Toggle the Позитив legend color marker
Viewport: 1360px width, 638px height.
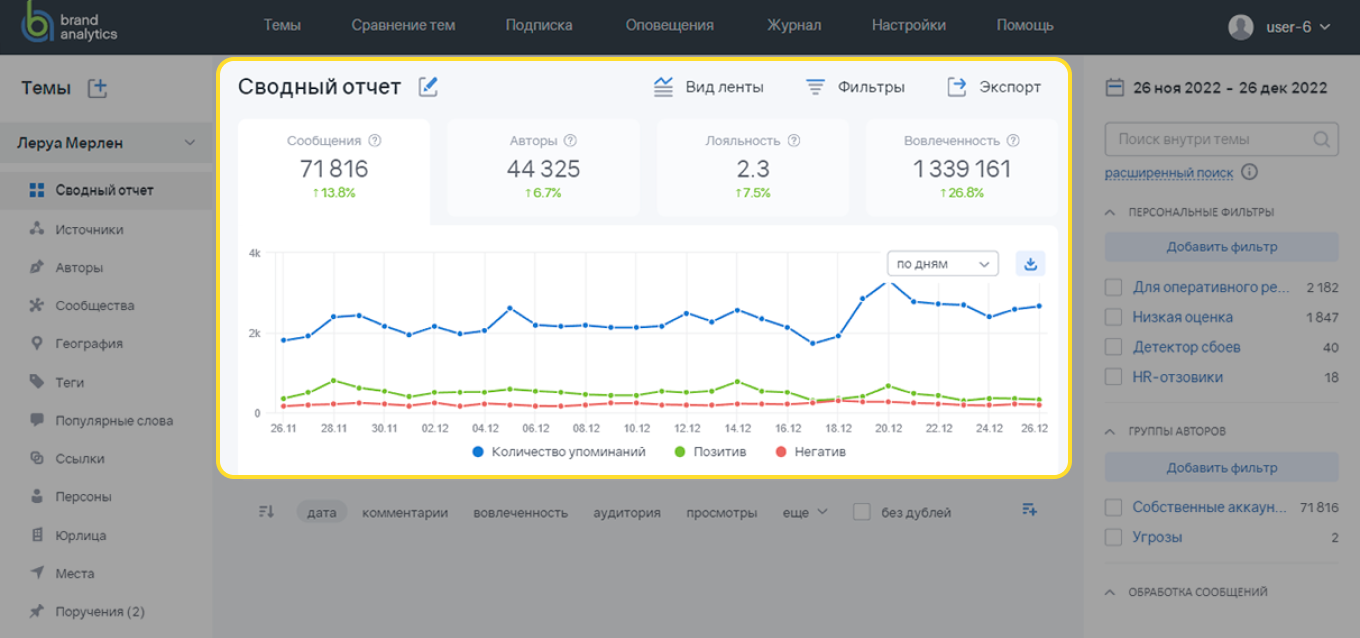(680, 452)
